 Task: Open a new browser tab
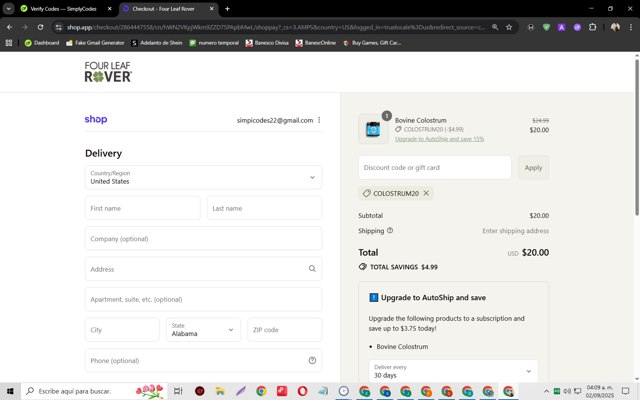(227, 9)
